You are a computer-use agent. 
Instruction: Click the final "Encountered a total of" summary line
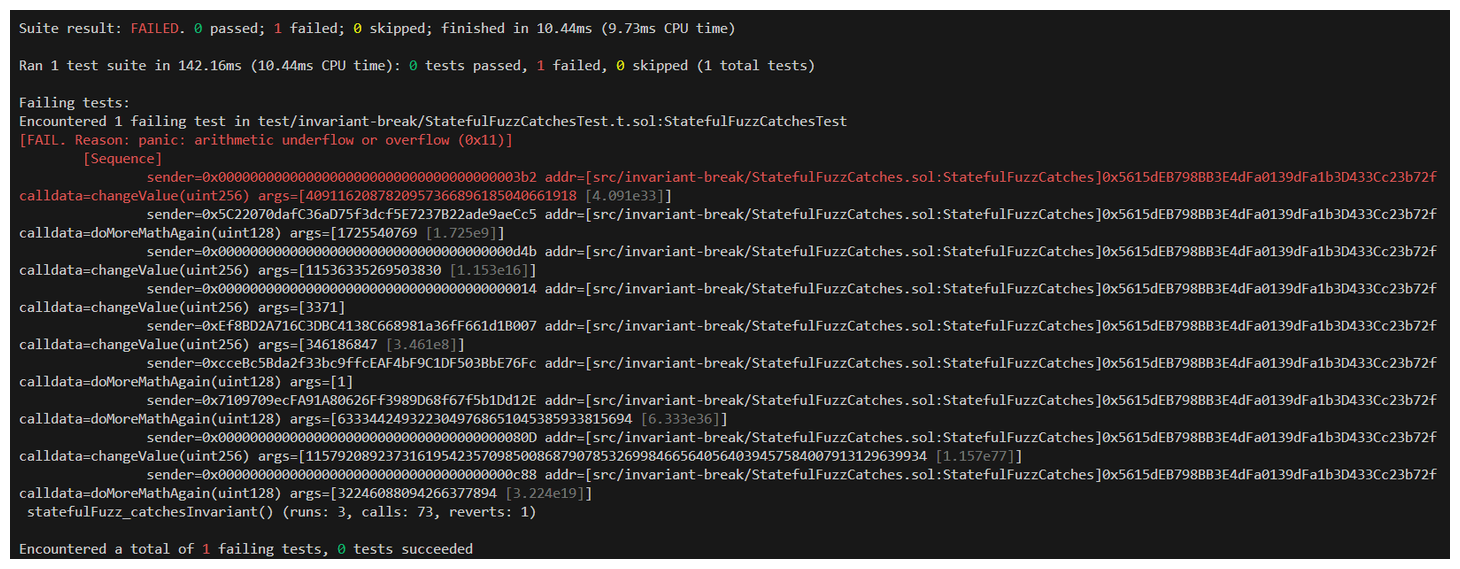(x=245, y=549)
